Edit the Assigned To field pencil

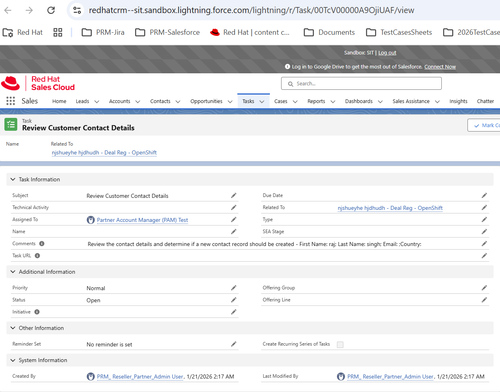click(x=234, y=219)
